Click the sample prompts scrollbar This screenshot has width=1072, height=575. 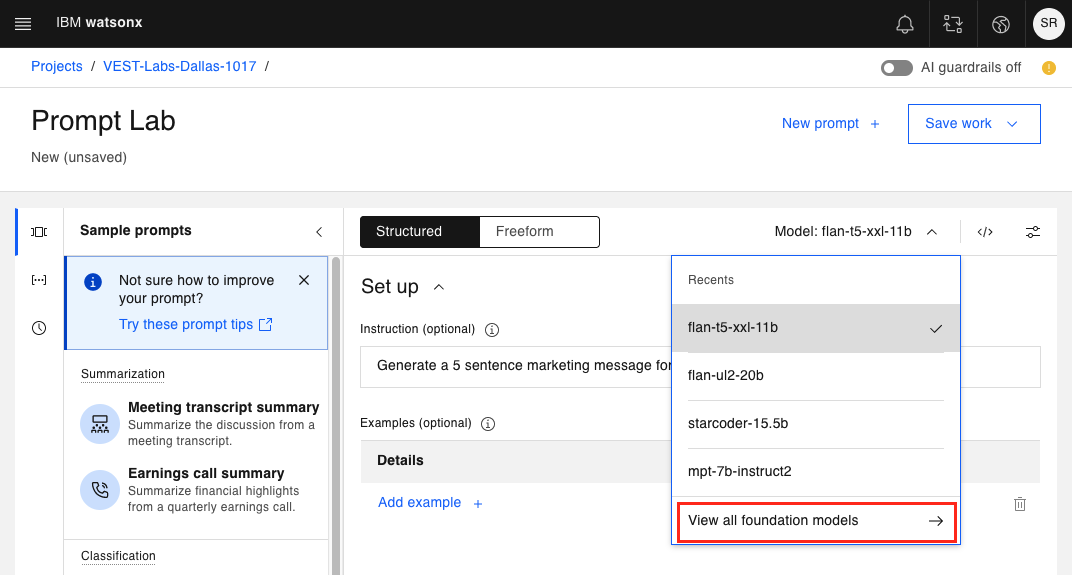click(336, 416)
